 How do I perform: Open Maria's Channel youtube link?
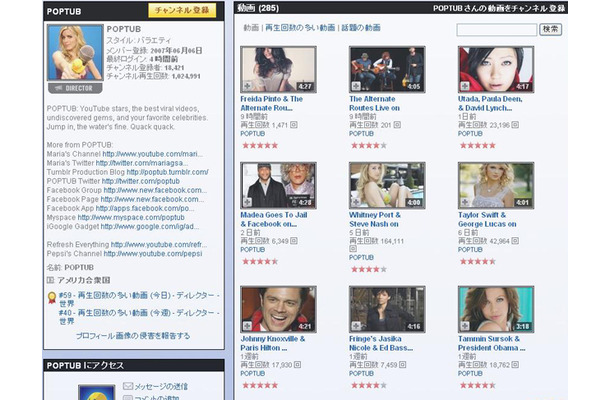(152, 154)
